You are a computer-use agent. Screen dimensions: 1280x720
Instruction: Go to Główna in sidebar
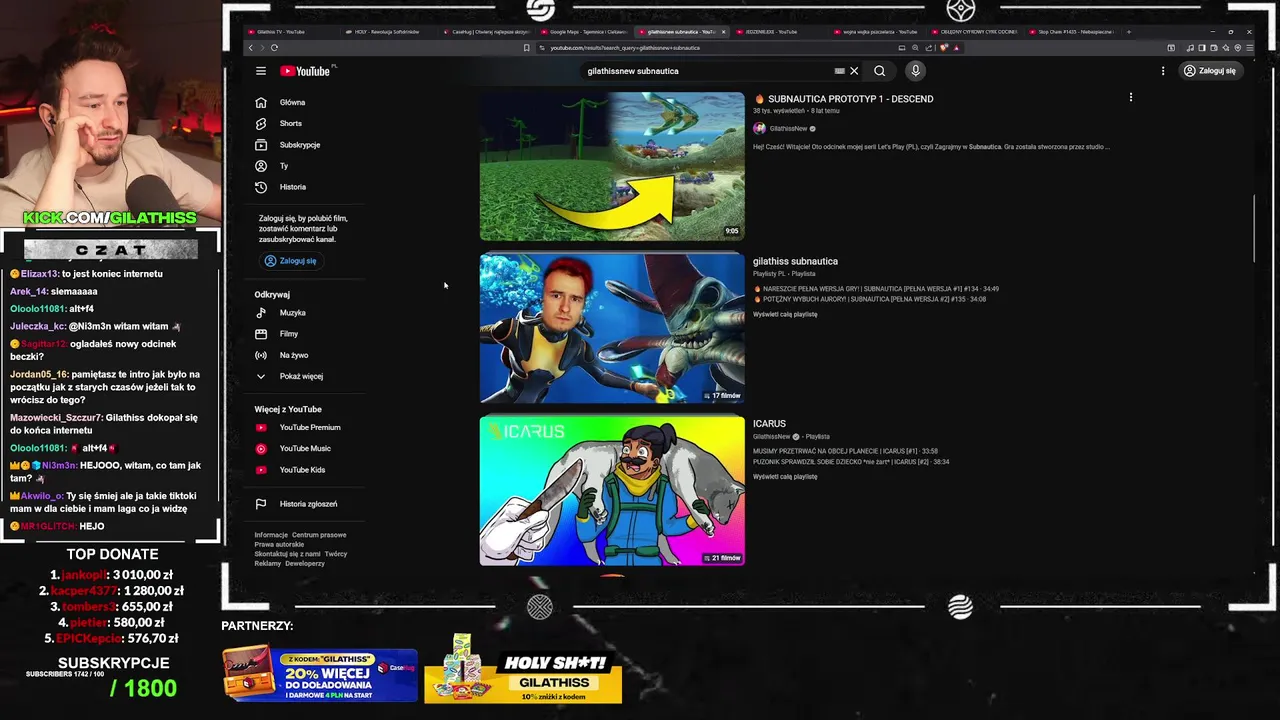(292, 102)
